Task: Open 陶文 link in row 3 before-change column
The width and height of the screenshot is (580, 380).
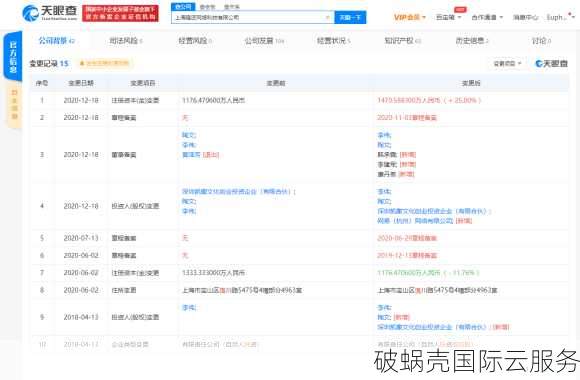Action: [x=189, y=135]
